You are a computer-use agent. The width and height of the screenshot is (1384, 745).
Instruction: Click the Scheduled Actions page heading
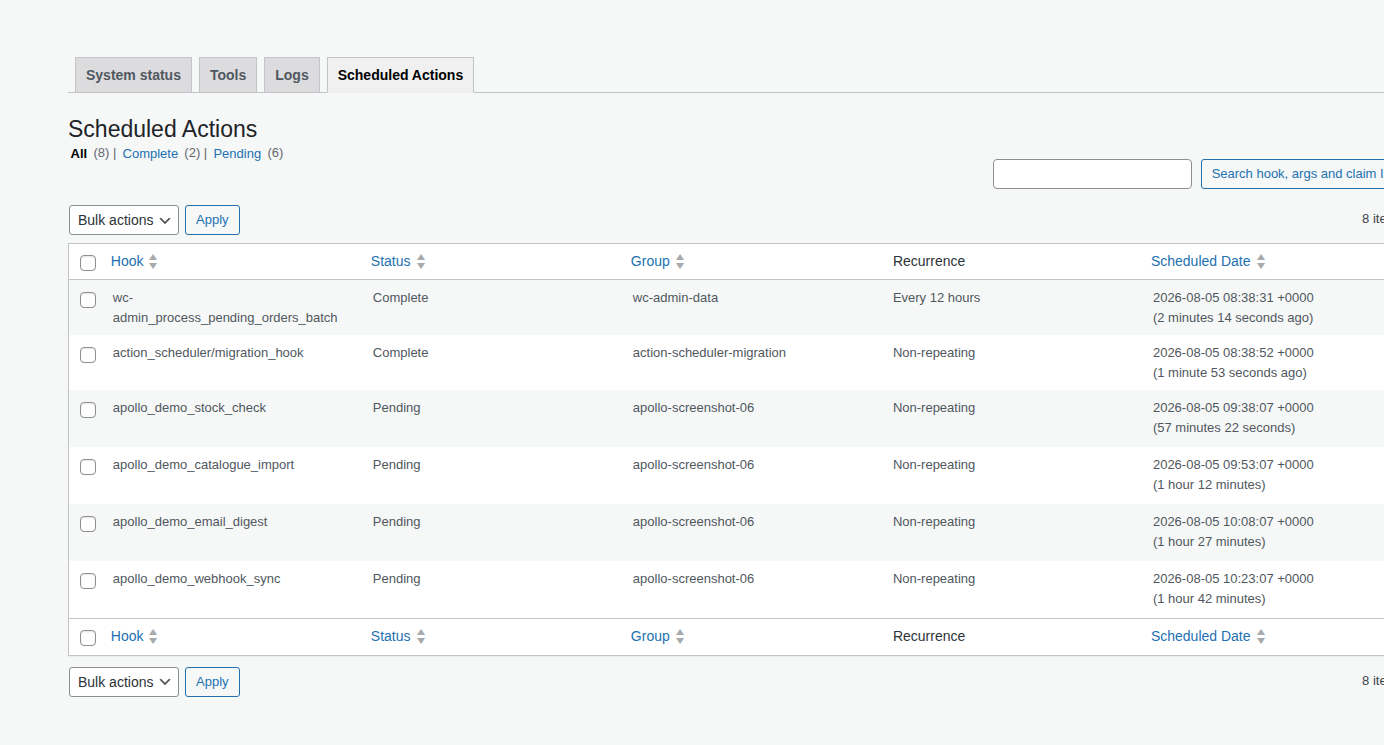click(x=163, y=129)
